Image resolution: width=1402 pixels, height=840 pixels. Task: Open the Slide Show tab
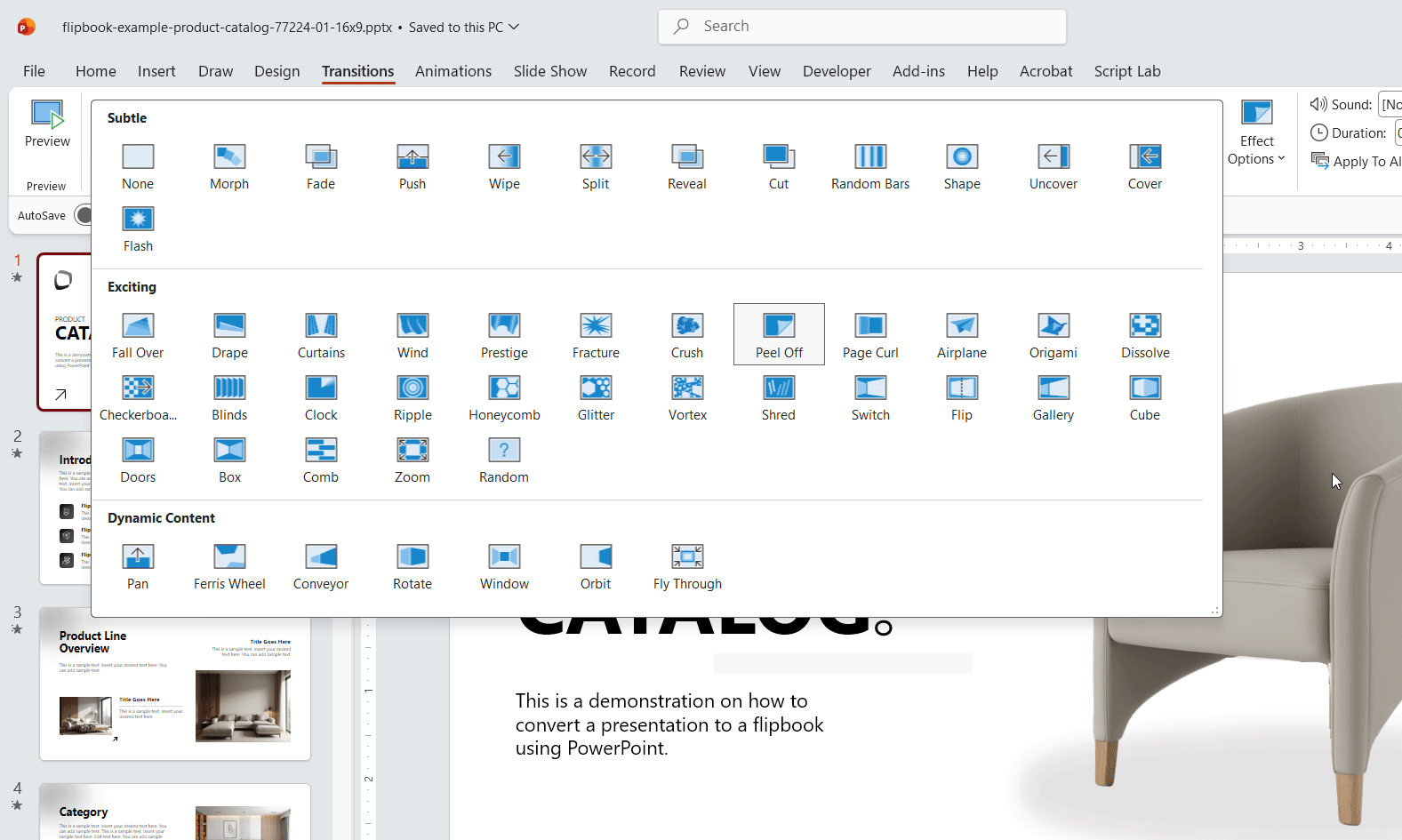pos(550,71)
